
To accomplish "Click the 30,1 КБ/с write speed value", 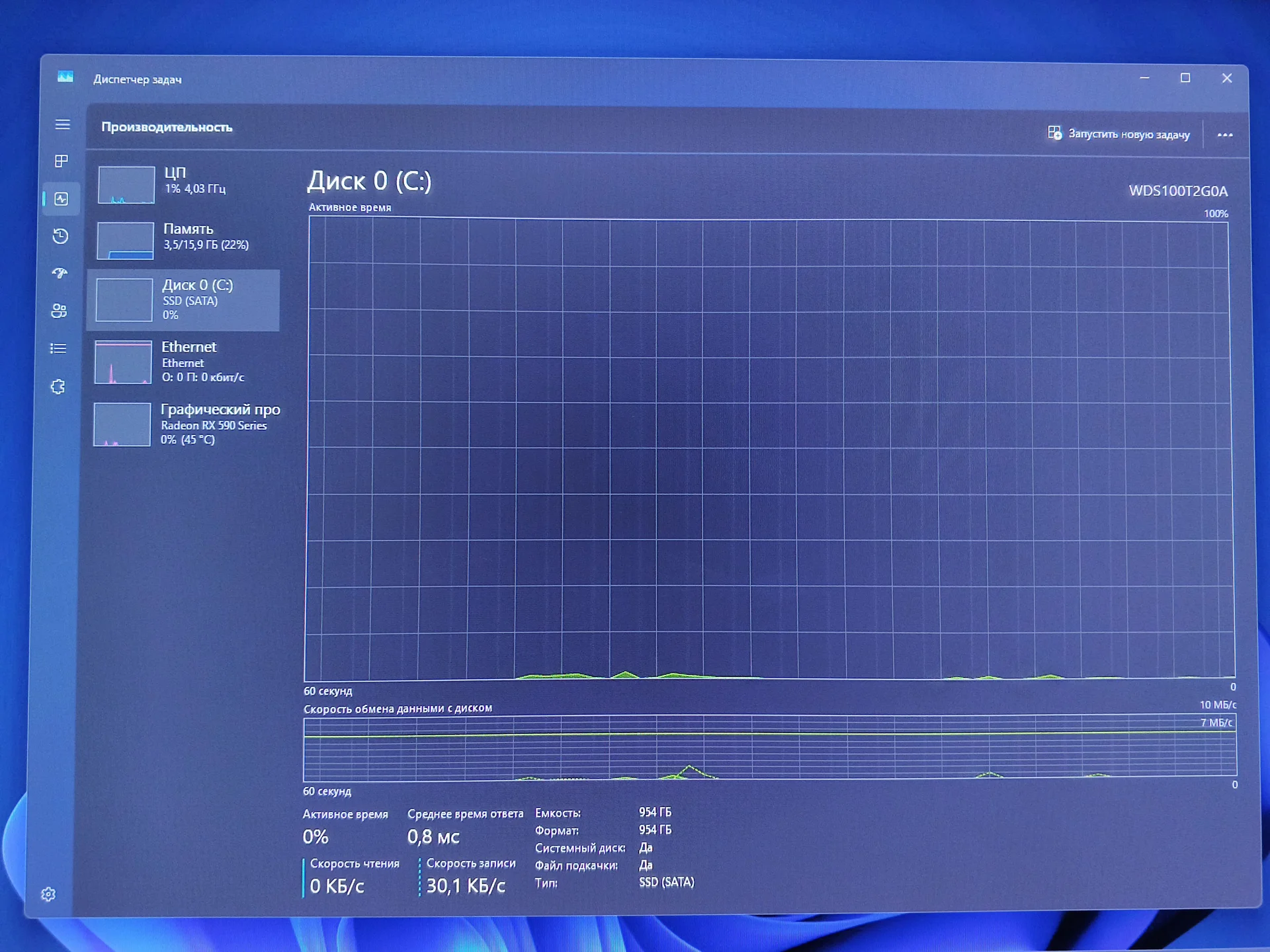I will [x=466, y=886].
